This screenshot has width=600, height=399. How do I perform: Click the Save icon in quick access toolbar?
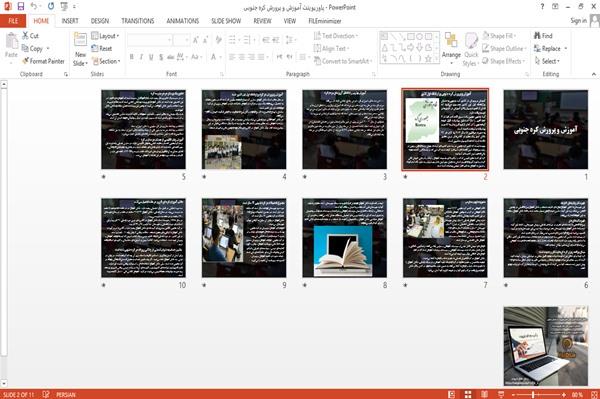point(21,7)
